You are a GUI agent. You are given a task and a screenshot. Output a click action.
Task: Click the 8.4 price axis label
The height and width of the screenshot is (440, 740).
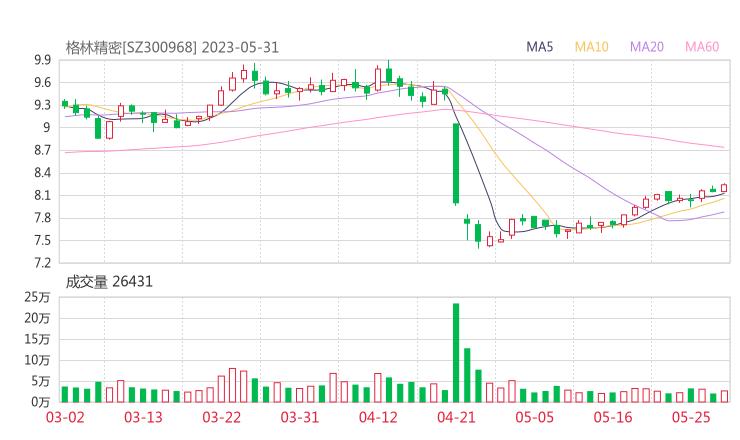point(42,173)
